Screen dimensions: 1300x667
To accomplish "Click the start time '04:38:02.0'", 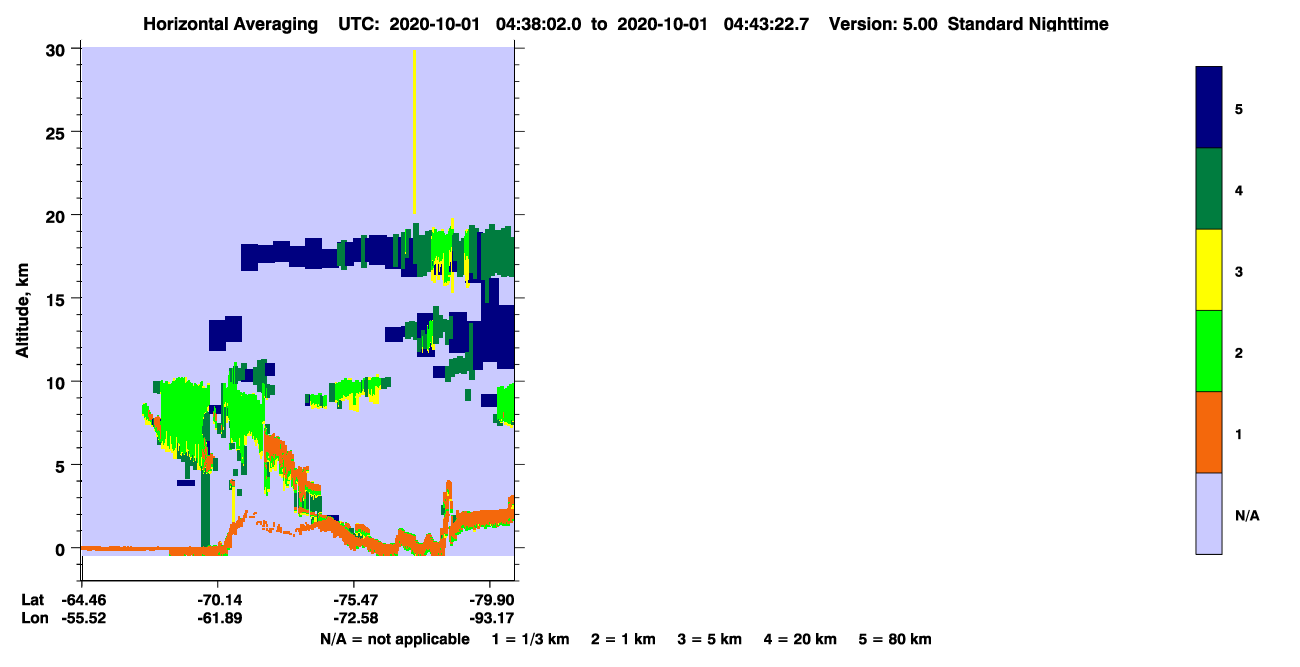I will (x=539, y=24).
